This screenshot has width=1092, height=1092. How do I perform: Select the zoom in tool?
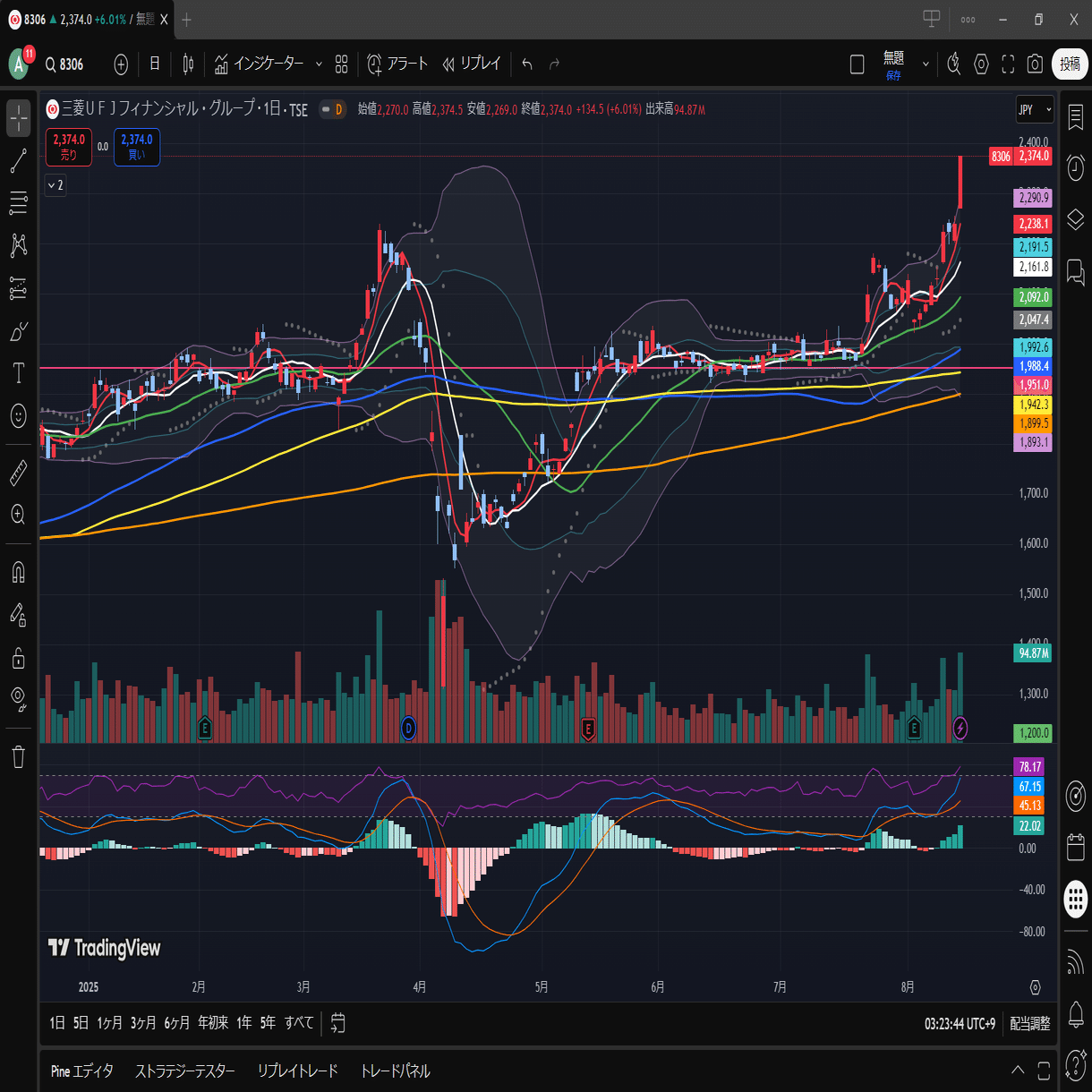pos(19,515)
